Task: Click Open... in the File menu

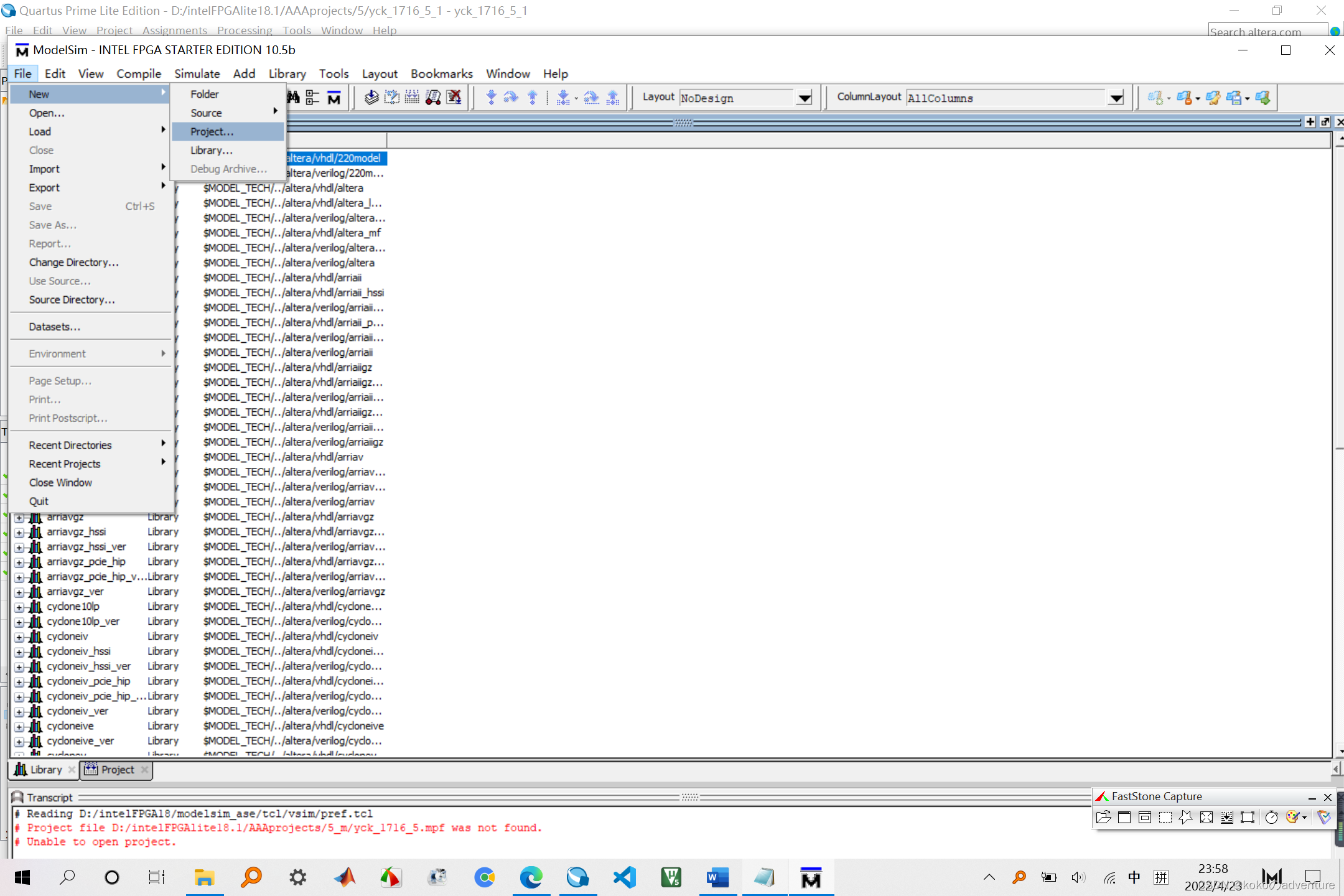Action: (91, 113)
